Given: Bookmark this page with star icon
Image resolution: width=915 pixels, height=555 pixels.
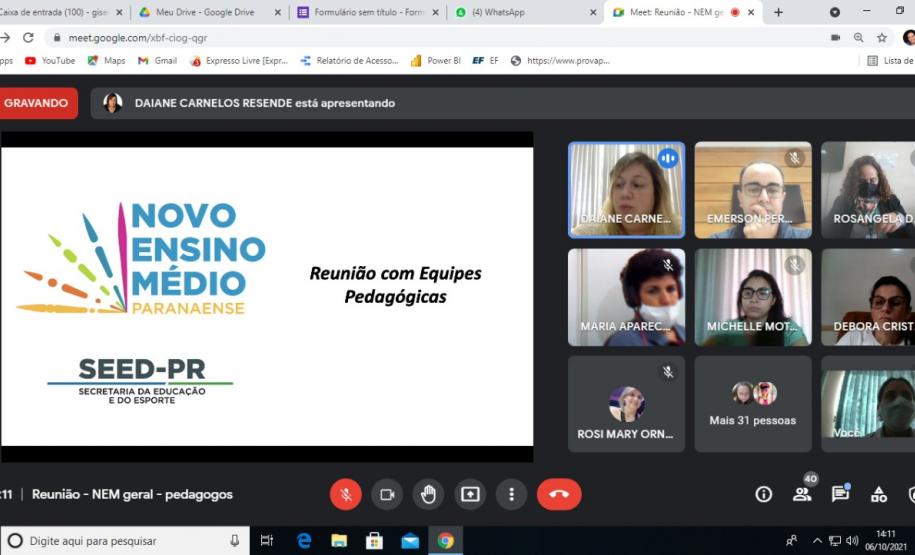Looking at the screenshot, I should pyautogui.click(x=882, y=37).
